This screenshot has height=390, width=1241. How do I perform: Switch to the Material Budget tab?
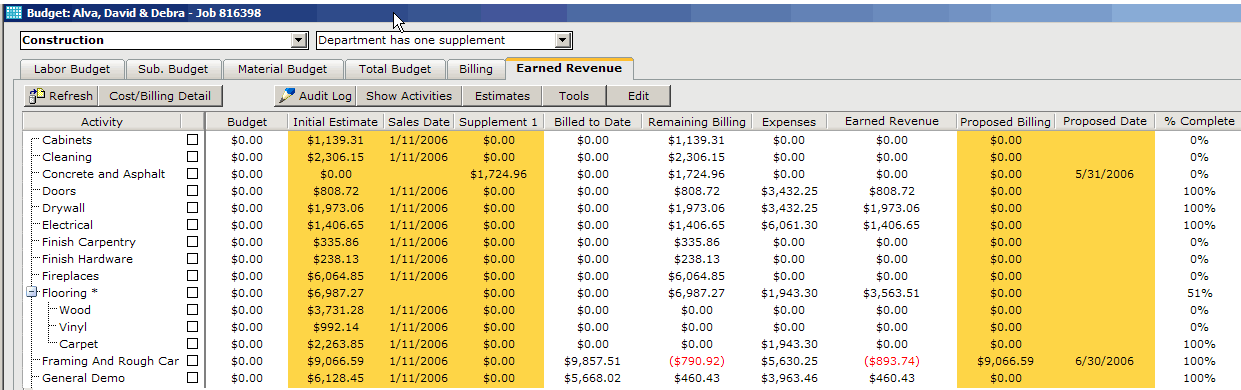pyautogui.click(x=283, y=69)
